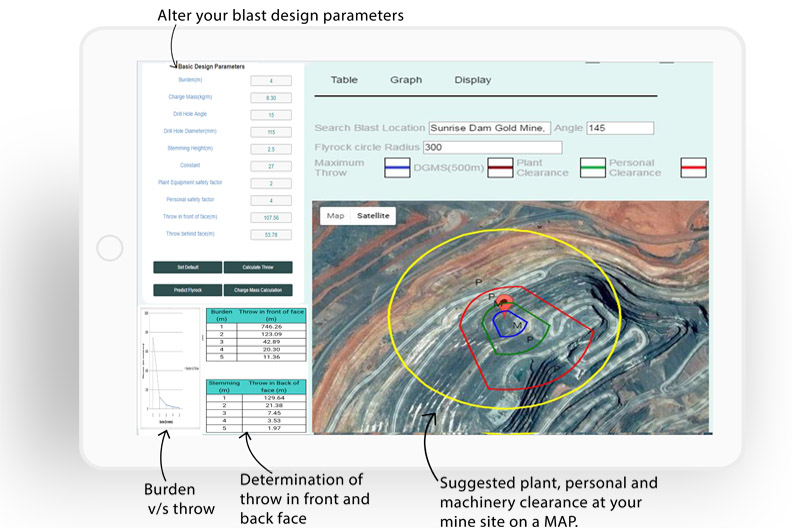Open the Table tab

[344, 80]
